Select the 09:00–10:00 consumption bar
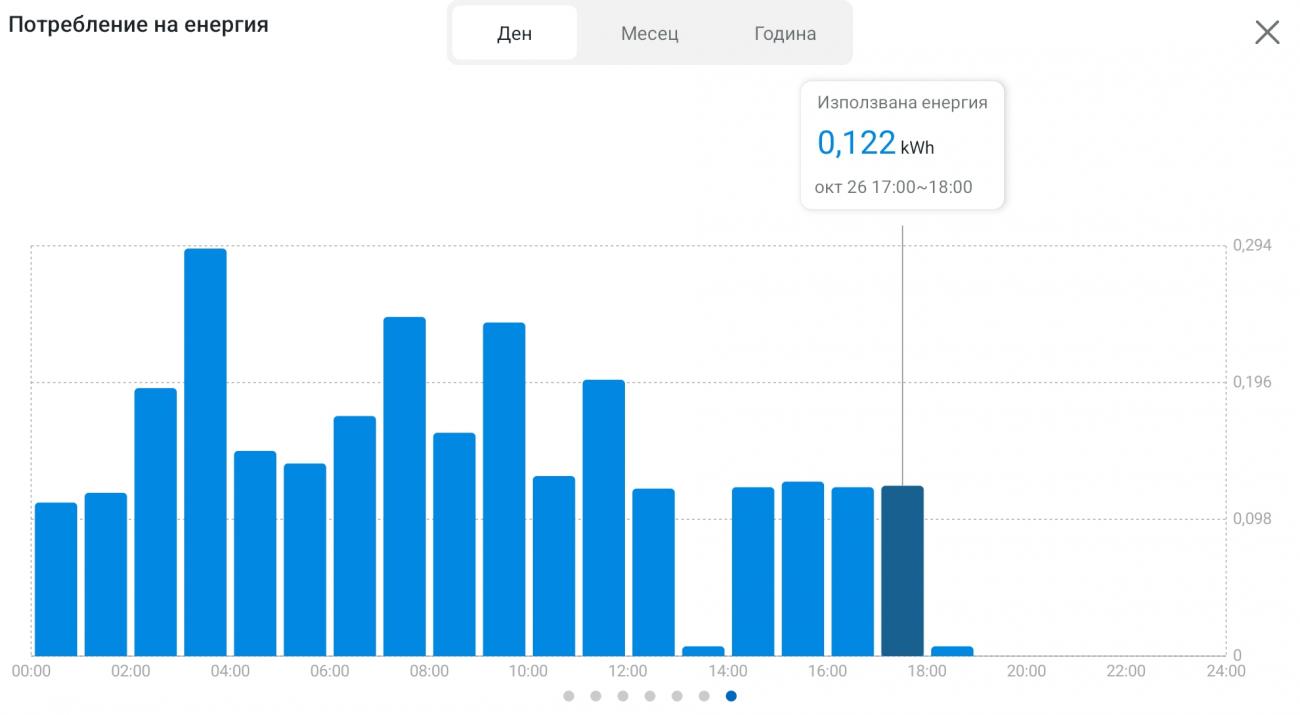1300x715 pixels. (504, 489)
